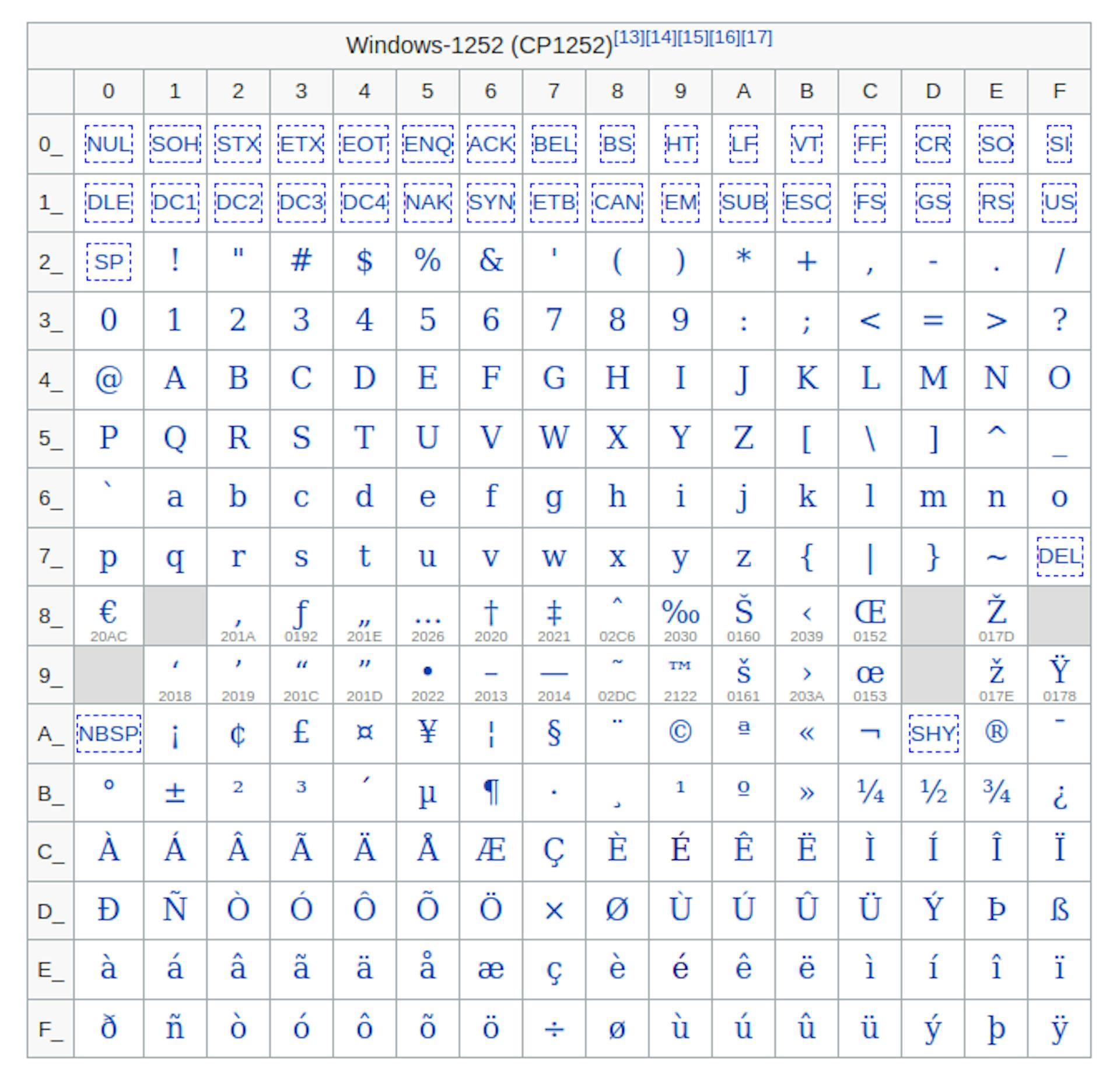The height and width of the screenshot is (1070, 1120).
Task: Click the capital Æ ligature
Action: (x=491, y=850)
